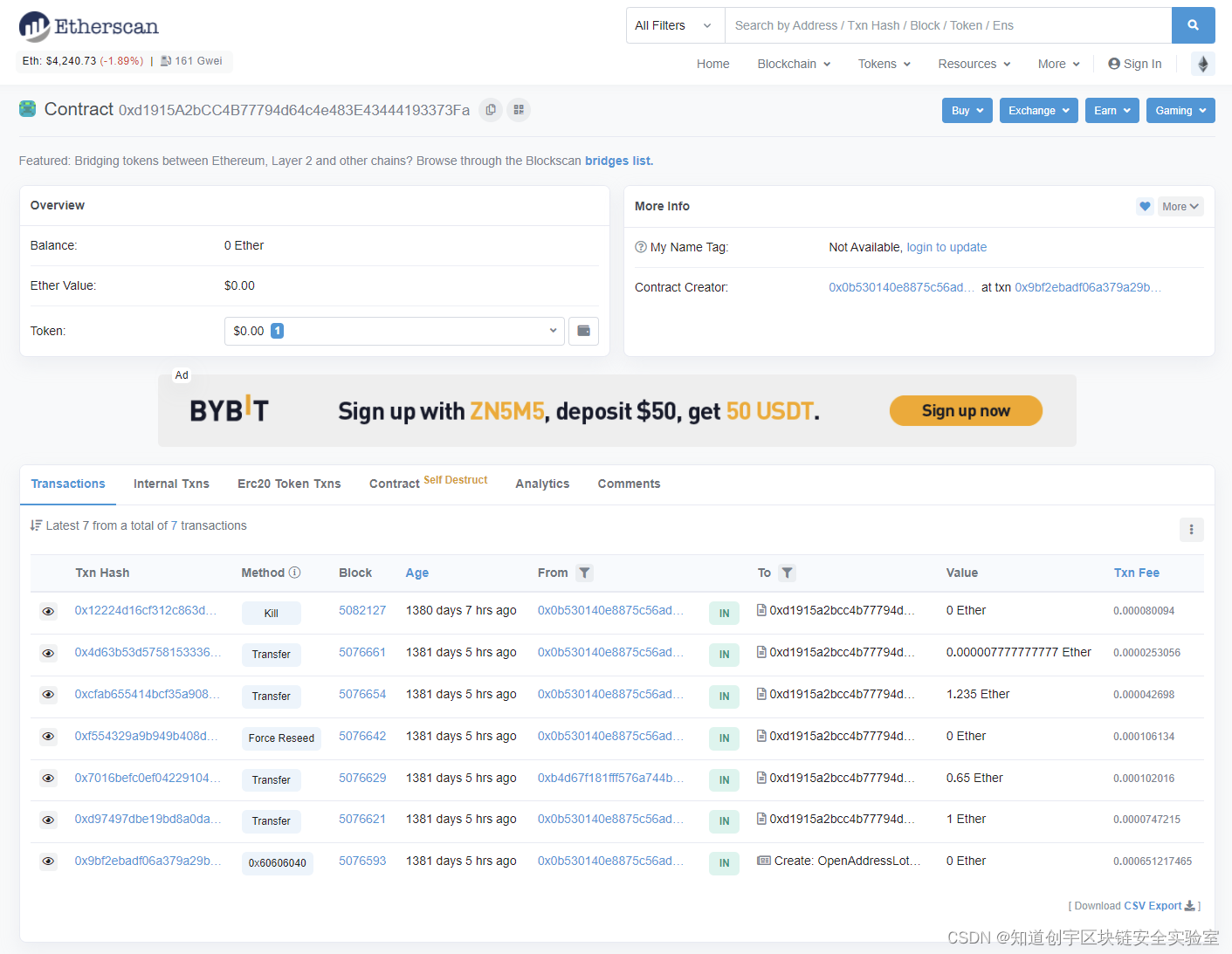Expand the Tokens menu

884,64
